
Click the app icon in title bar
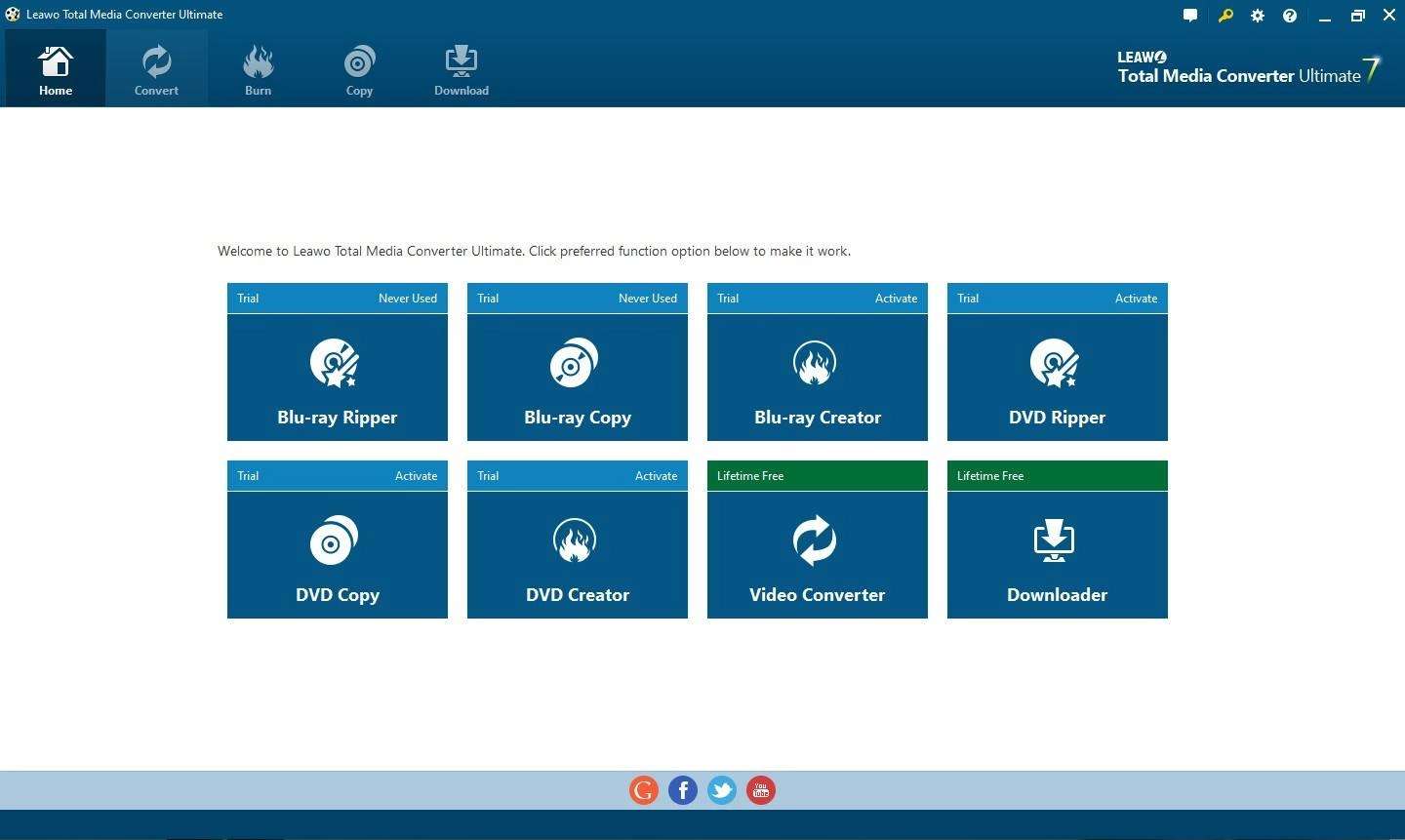12,15
